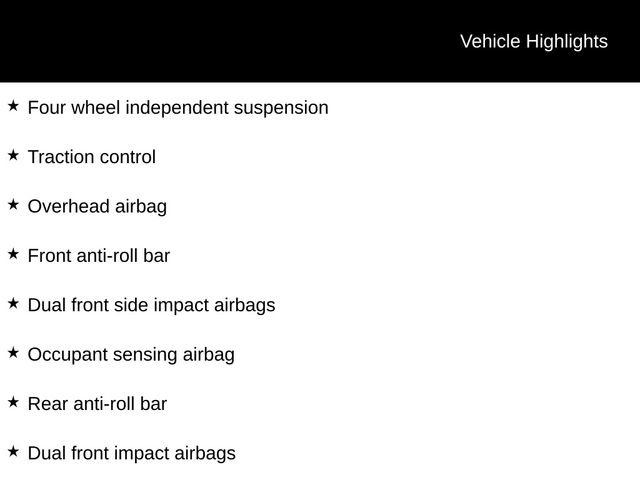The height and width of the screenshot is (480, 640).
Task: Click the star beside Front anti-roll bar
Action: tap(13, 254)
